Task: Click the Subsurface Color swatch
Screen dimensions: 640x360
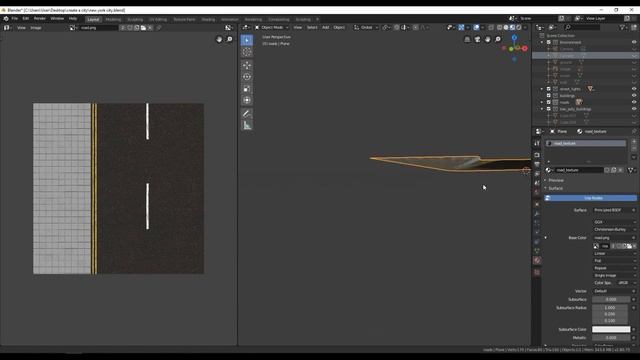Action: (611, 329)
